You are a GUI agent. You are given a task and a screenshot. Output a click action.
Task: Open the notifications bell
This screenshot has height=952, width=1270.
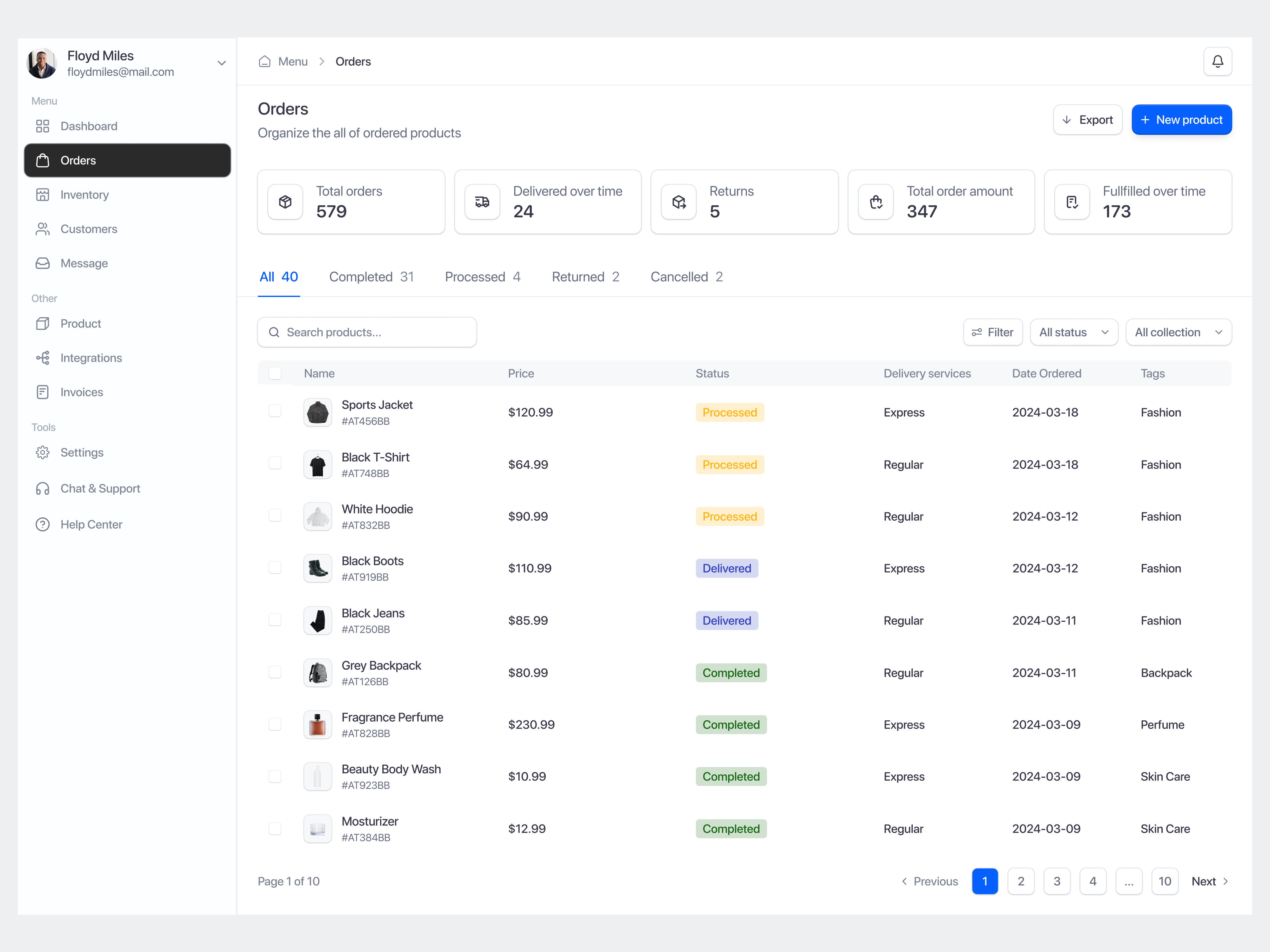1218,61
